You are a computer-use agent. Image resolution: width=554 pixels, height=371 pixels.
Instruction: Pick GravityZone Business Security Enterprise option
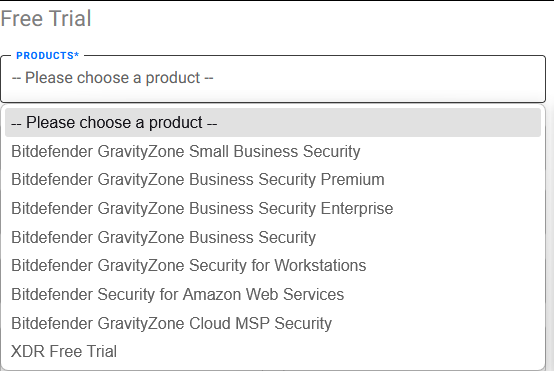tap(273, 208)
